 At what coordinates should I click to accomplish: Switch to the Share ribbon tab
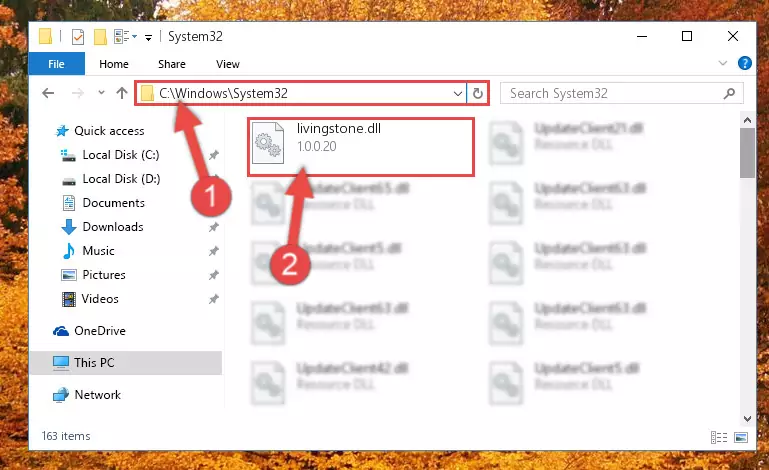point(172,64)
